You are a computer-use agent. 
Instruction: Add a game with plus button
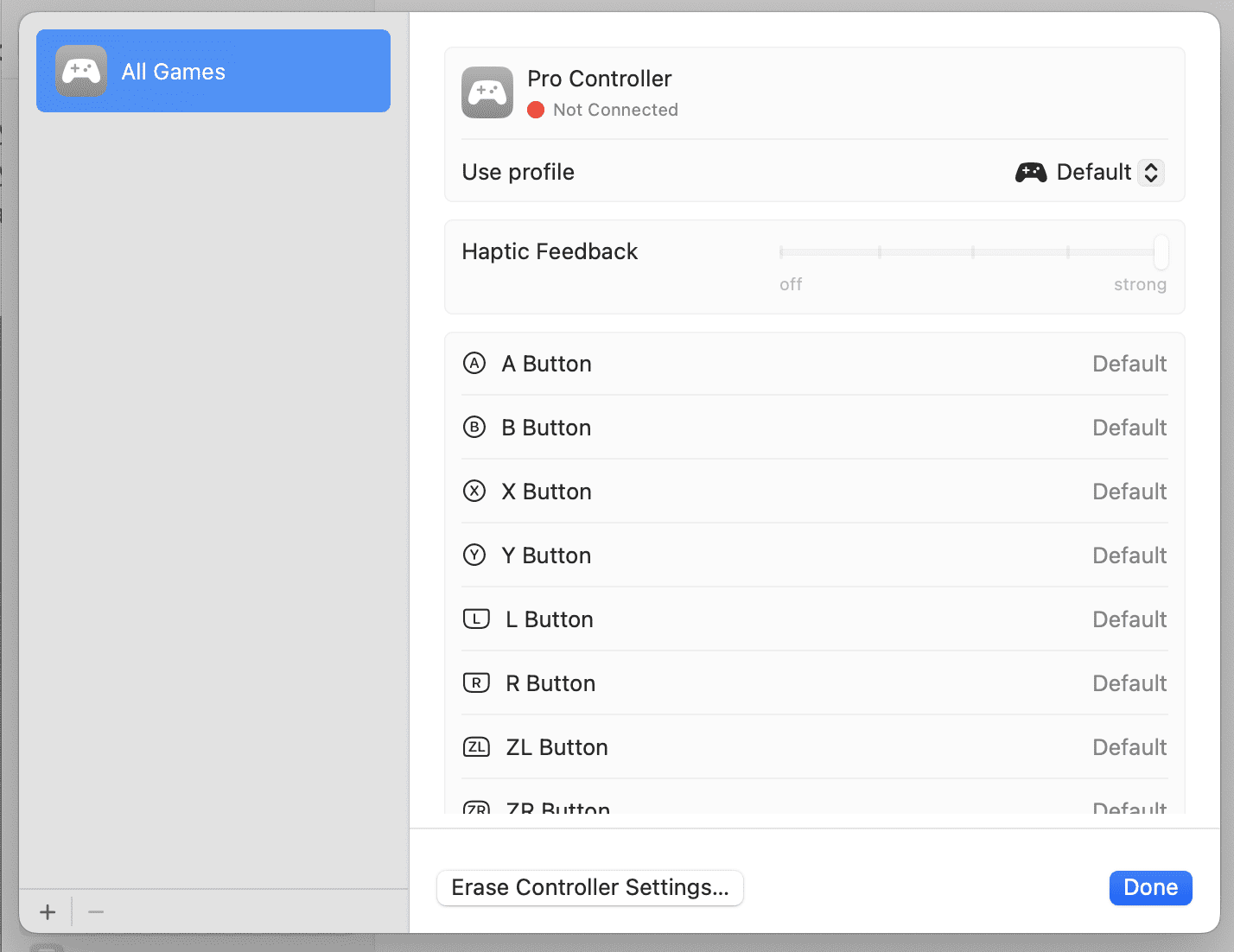(x=48, y=912)
